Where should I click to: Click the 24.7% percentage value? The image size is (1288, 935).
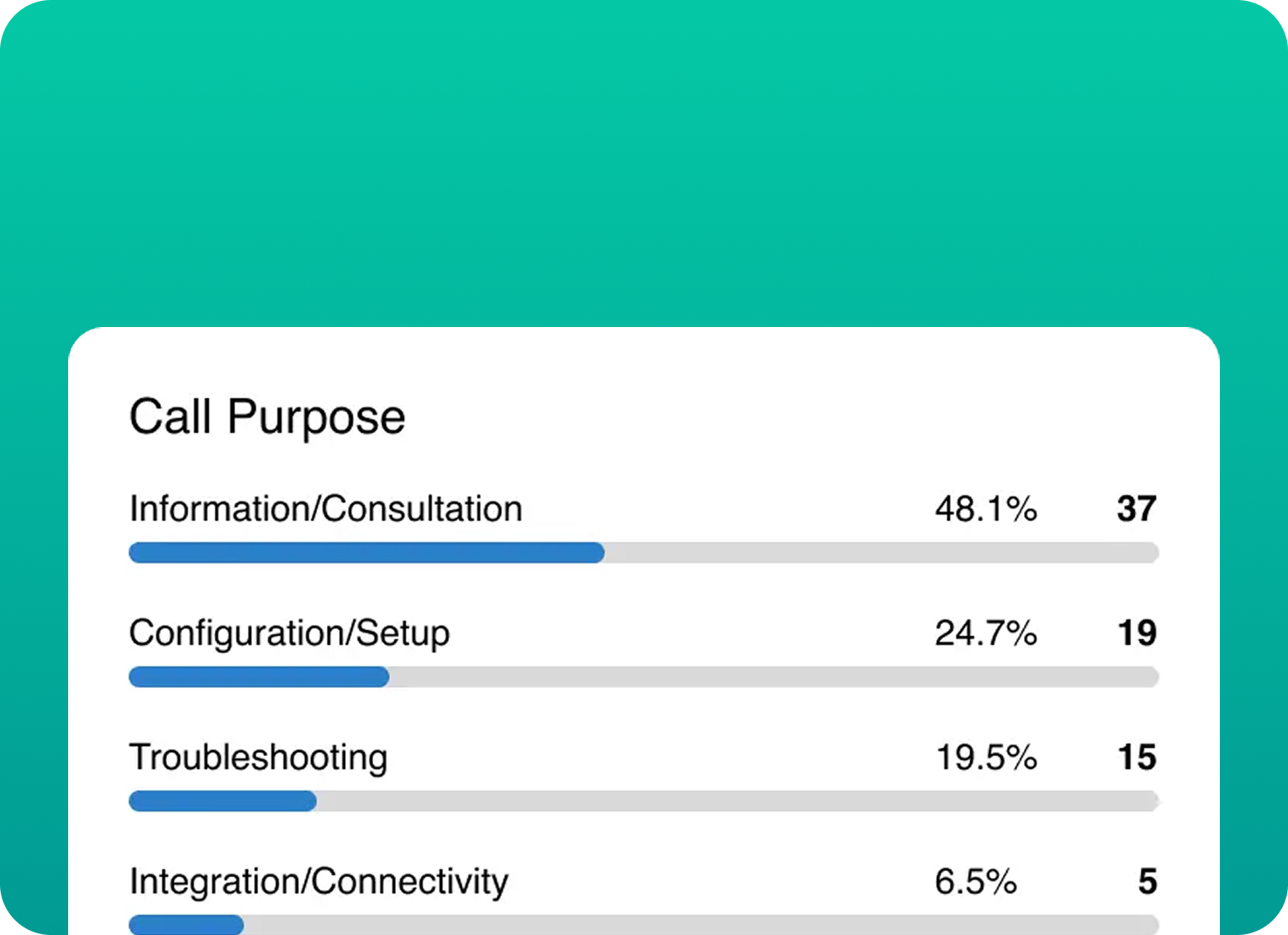[986, 634]
